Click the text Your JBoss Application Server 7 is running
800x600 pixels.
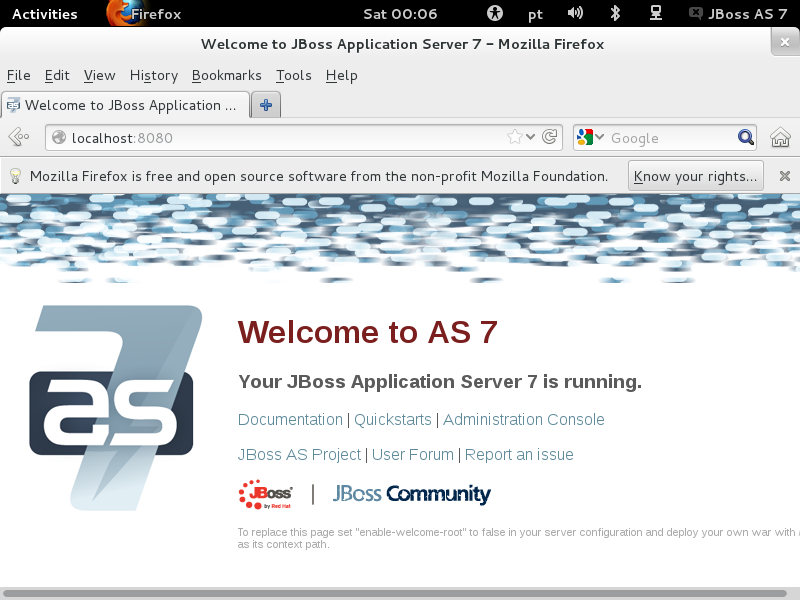[x=440, y=382]
